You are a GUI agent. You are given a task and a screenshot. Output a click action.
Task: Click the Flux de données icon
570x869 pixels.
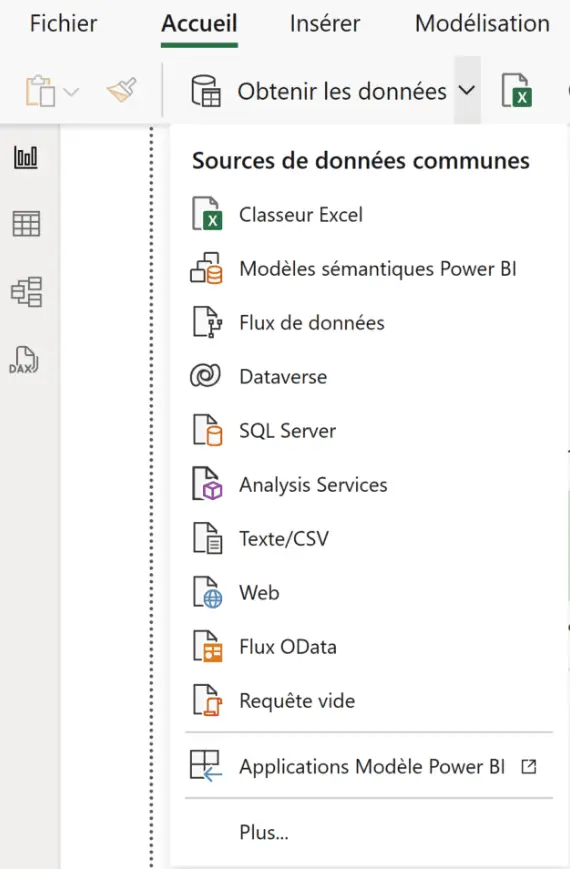207,322
